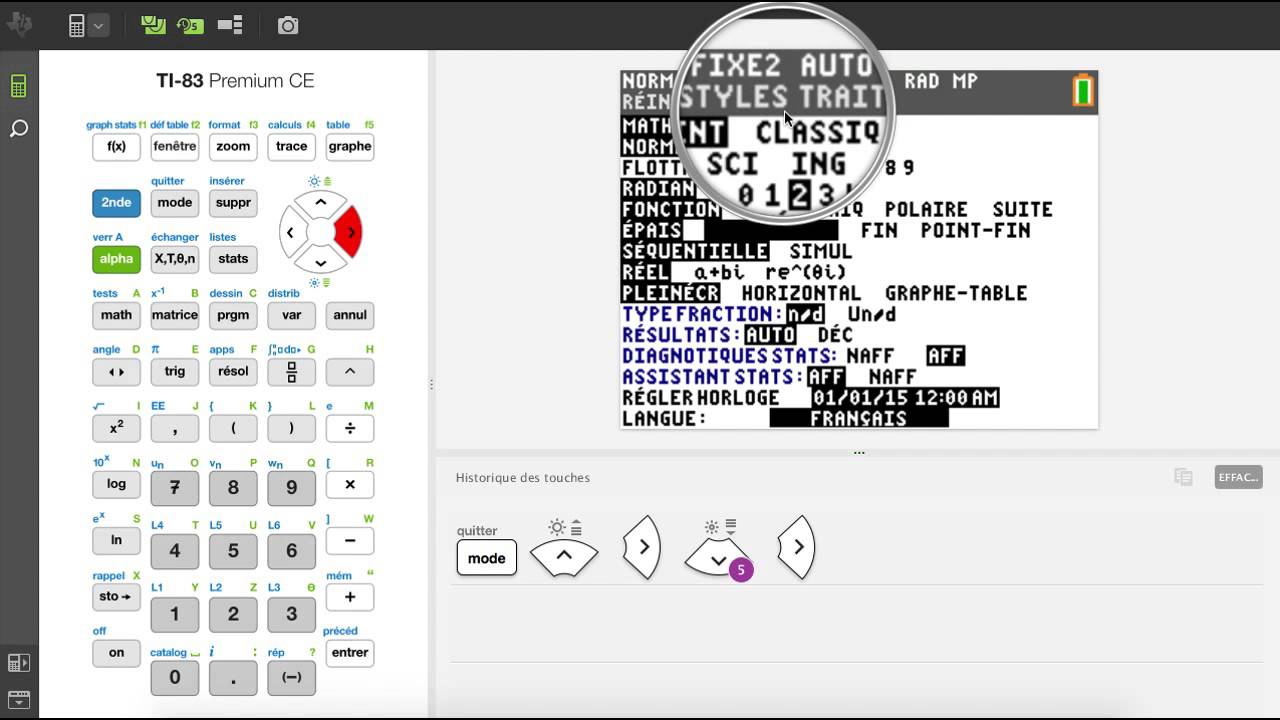Click the X,T,θ,n key
This screenshot has height=720, width=1280.
tap(175, 259)
